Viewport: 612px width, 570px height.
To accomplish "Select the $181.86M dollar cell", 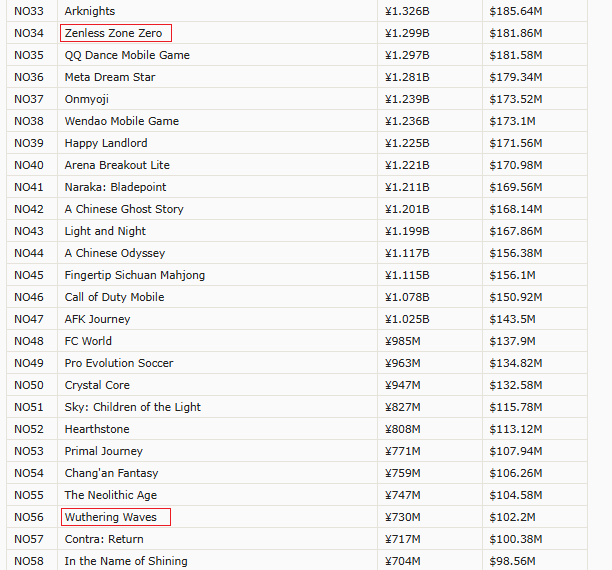I will point(516,33).
